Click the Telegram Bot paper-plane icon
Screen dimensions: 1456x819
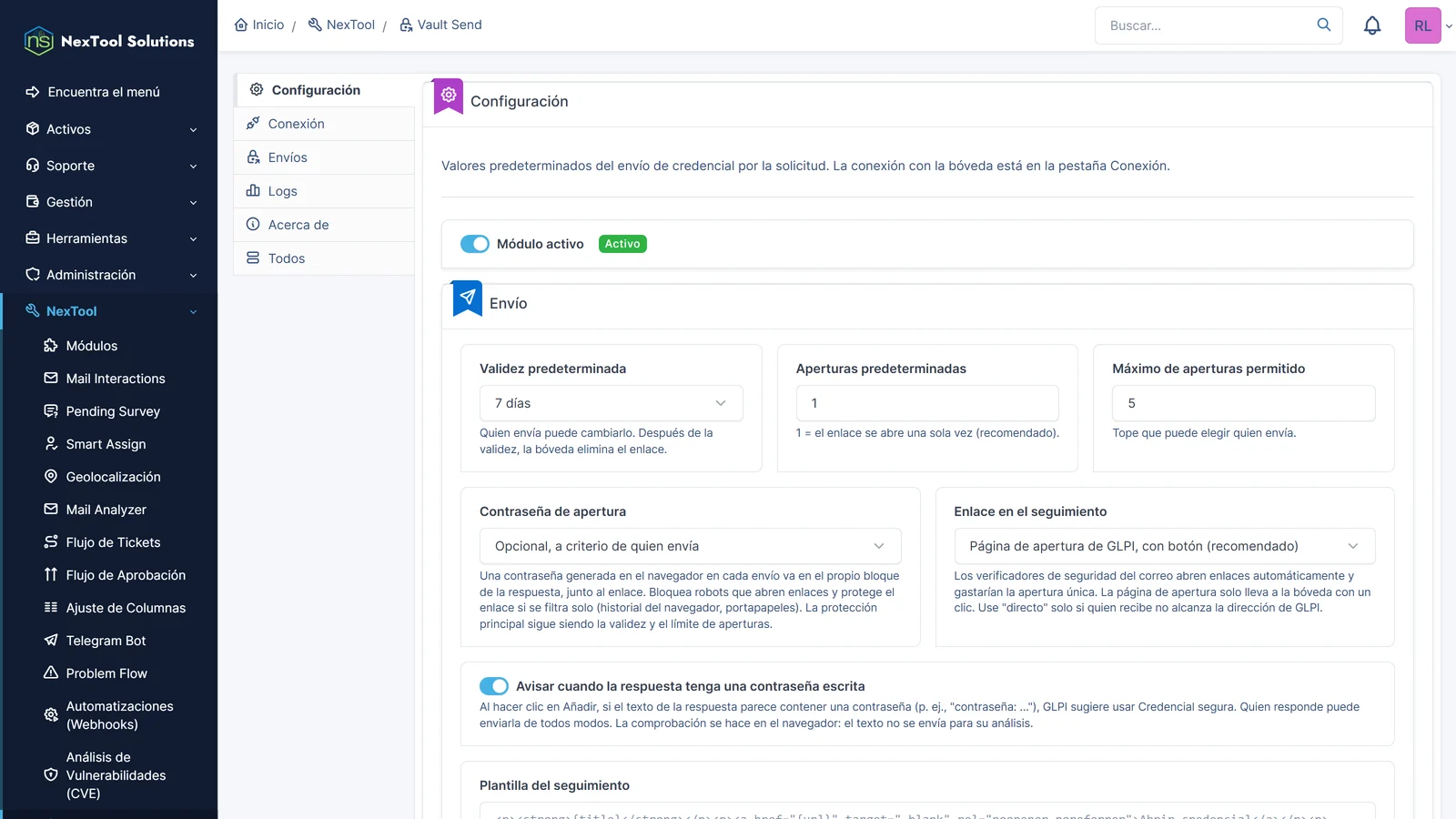[x=51, y=641]
